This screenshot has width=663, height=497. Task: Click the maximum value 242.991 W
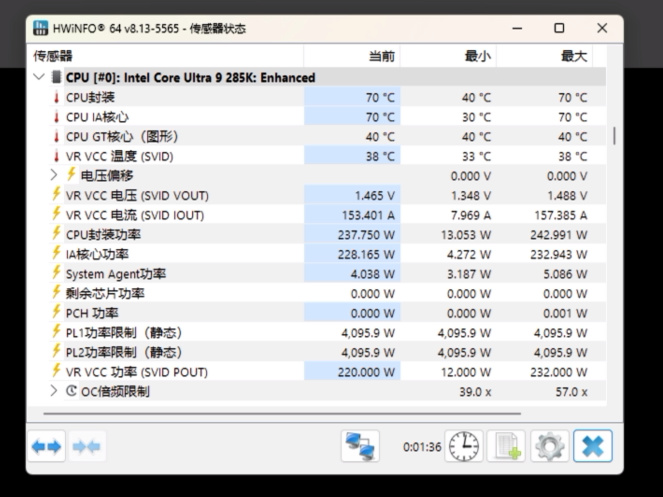pyautogui.click(x=559, y=235)
